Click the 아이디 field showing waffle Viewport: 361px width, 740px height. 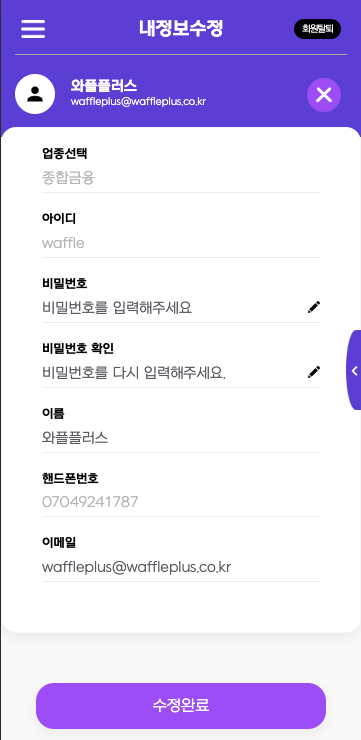click(181, 244)
